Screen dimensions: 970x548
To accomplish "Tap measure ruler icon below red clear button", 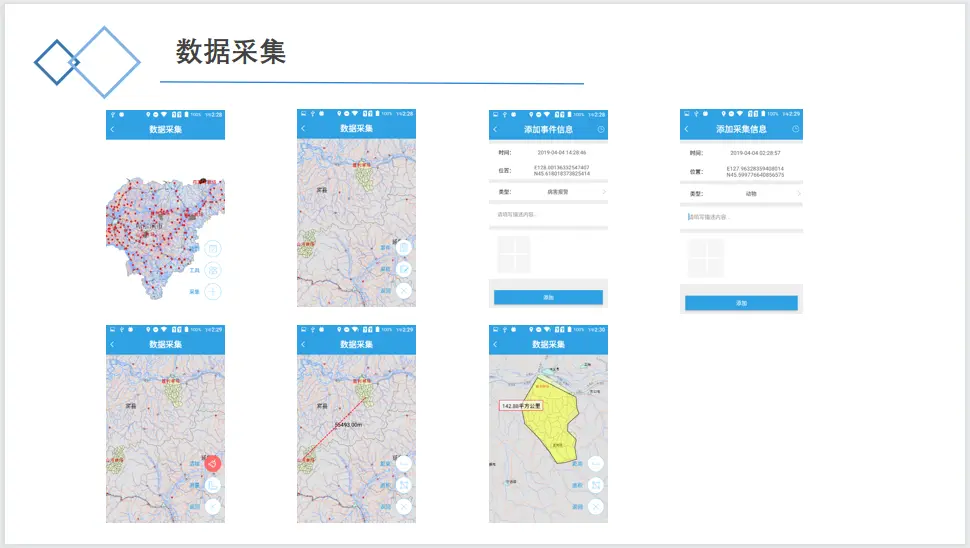I will pos(213,485).
